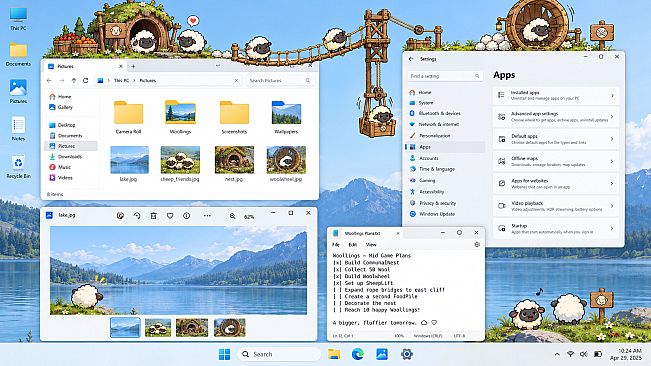Image resolution: width=651 pixels, height=366 pixels.
Task: Open Notepad settings gear icon
Action: pos(477,245)
